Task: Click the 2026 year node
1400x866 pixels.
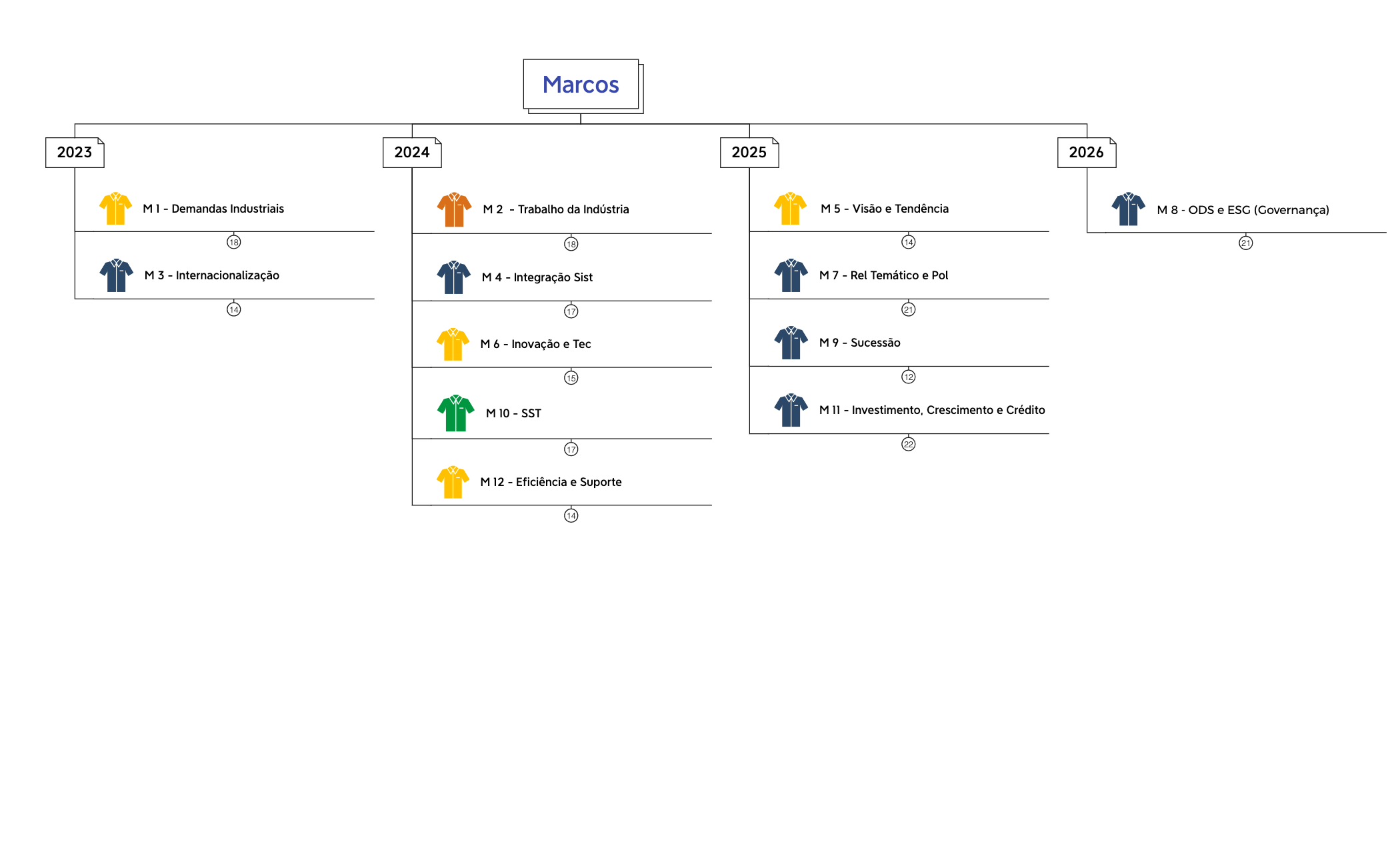Action: 1087,153
